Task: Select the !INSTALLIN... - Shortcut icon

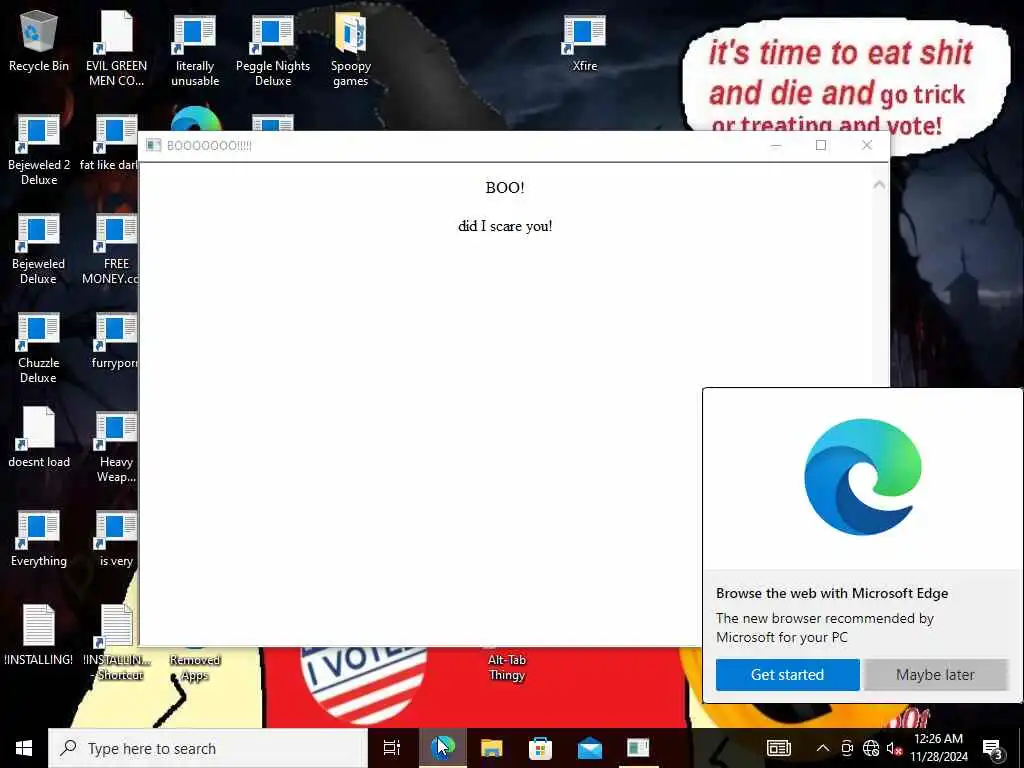Action: pyautogui.click(x=116, y=643)
